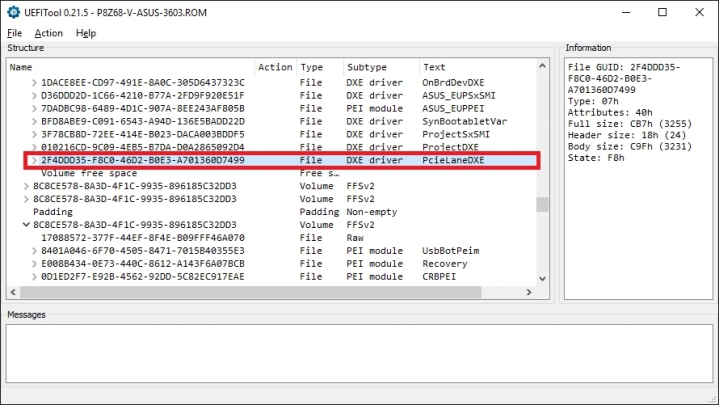
Task: Select GUID D36DDD2D-1C66-4210-B77A-2FD9F920E51F
Action: point(143,96)
